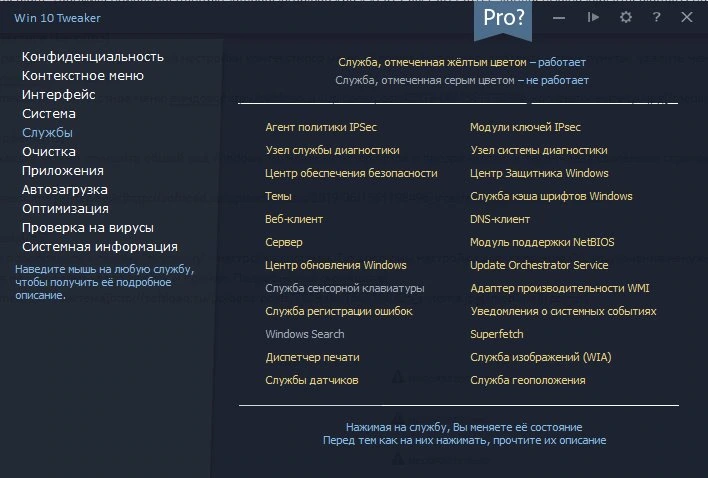This screenshot has width=708, height=478.
Task: Open the Контекстное меню section
Action: point(83,76)
